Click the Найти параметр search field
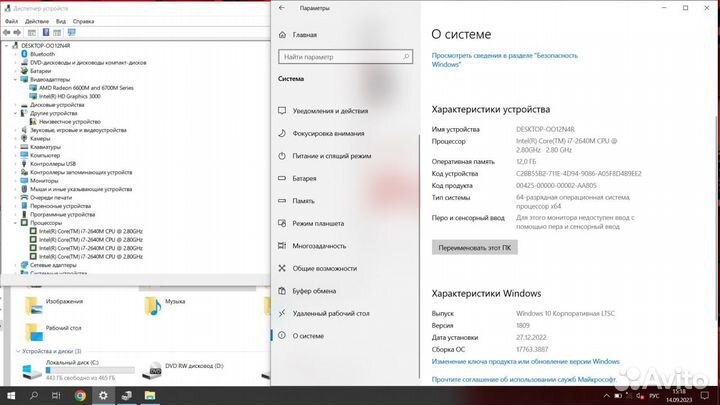This screenshot has height=405, width=720. 345,57
